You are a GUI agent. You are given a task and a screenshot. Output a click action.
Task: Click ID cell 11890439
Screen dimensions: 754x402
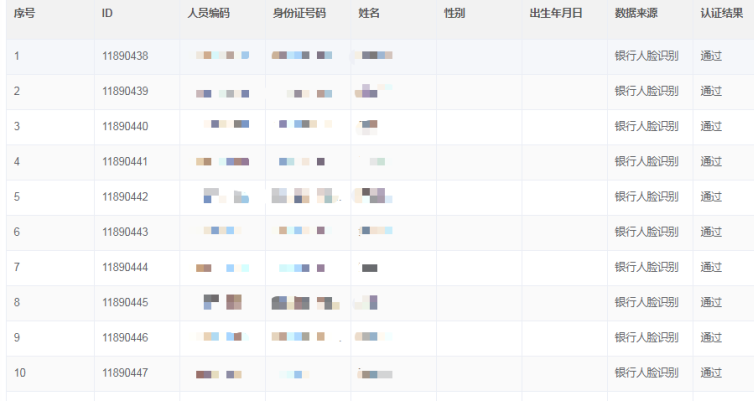125,91
